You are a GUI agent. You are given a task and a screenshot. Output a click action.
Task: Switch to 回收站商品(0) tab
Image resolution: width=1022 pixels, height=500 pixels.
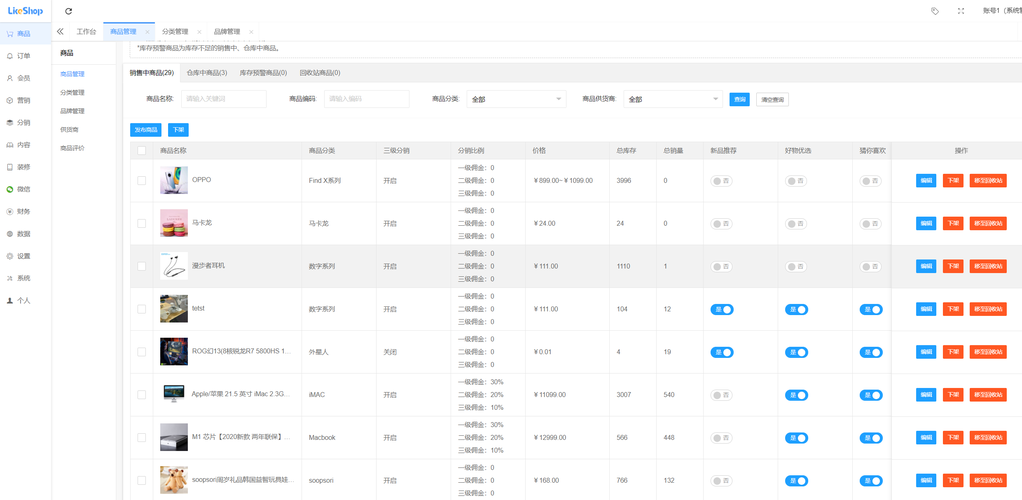click(319, 73)
